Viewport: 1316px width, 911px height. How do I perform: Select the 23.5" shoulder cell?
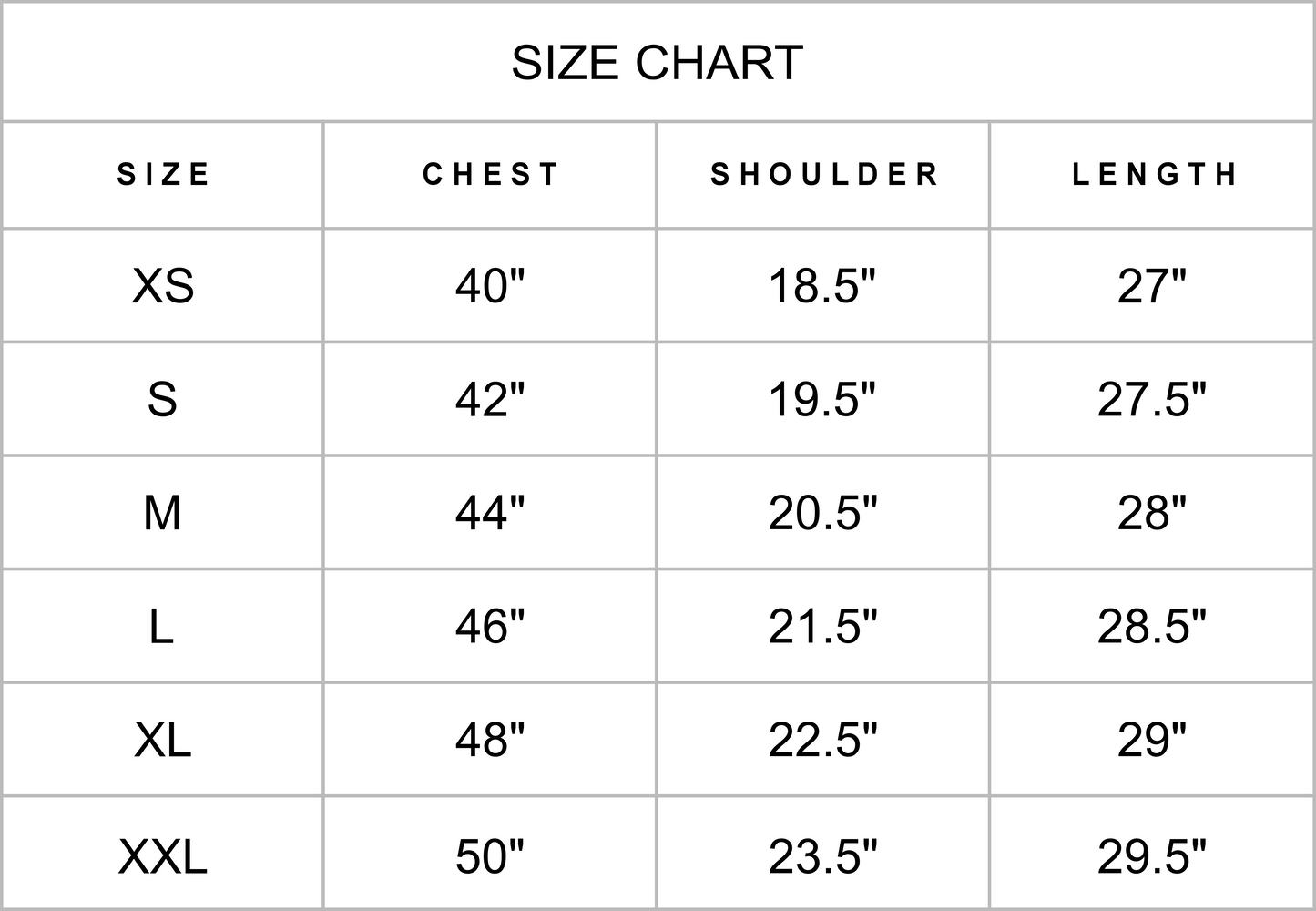click(822, 855)
